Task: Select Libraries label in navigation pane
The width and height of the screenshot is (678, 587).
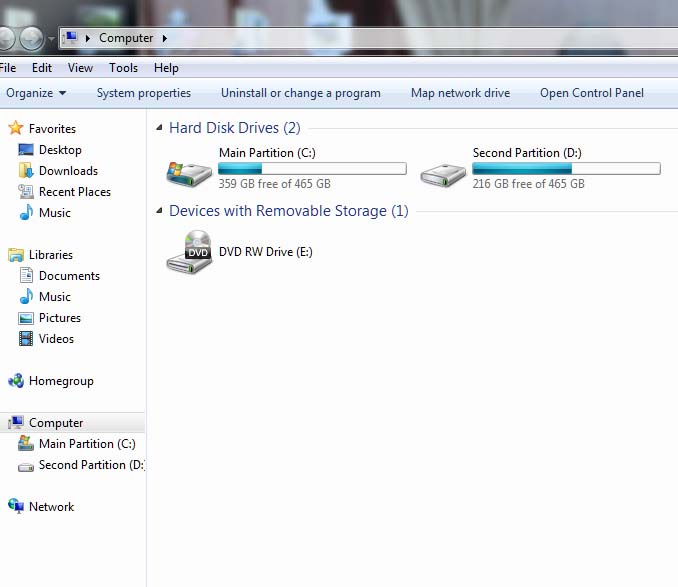Action: pyautogui.click(x=51, y=255)
